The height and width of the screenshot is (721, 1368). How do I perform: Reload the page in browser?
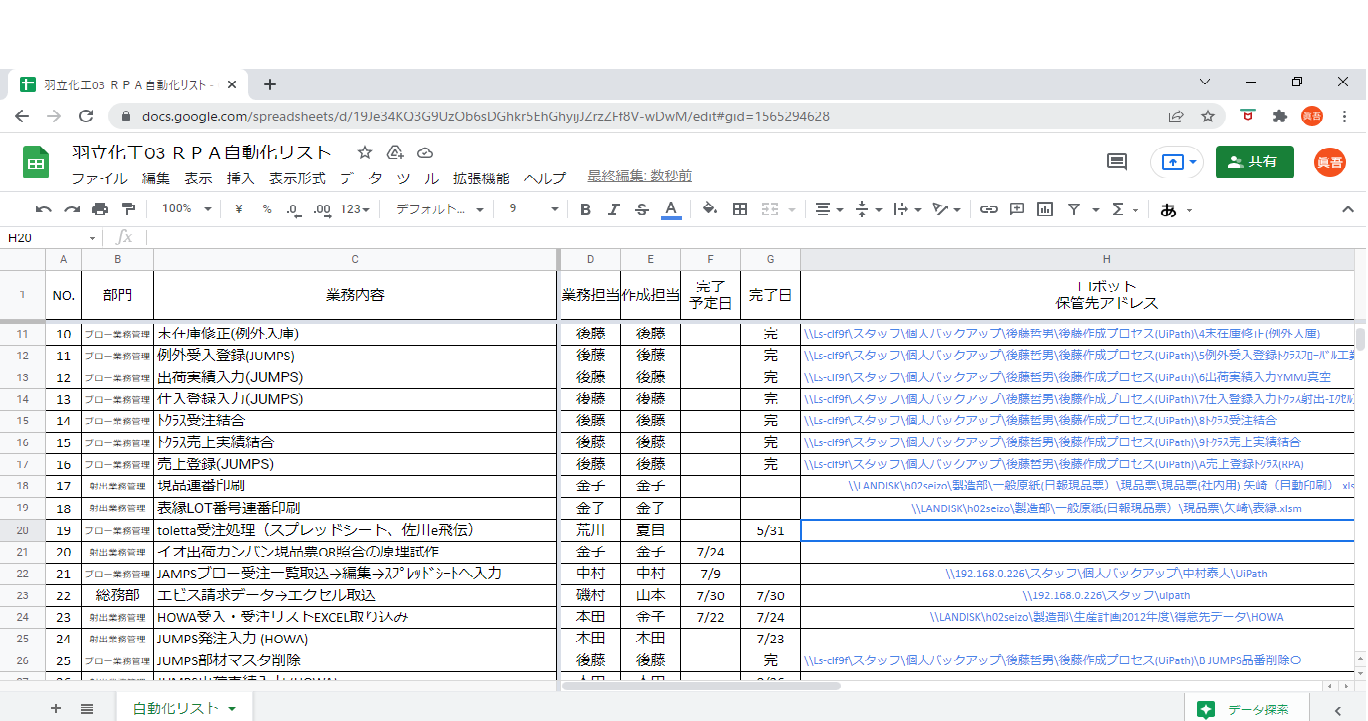[x=87, y=117]
